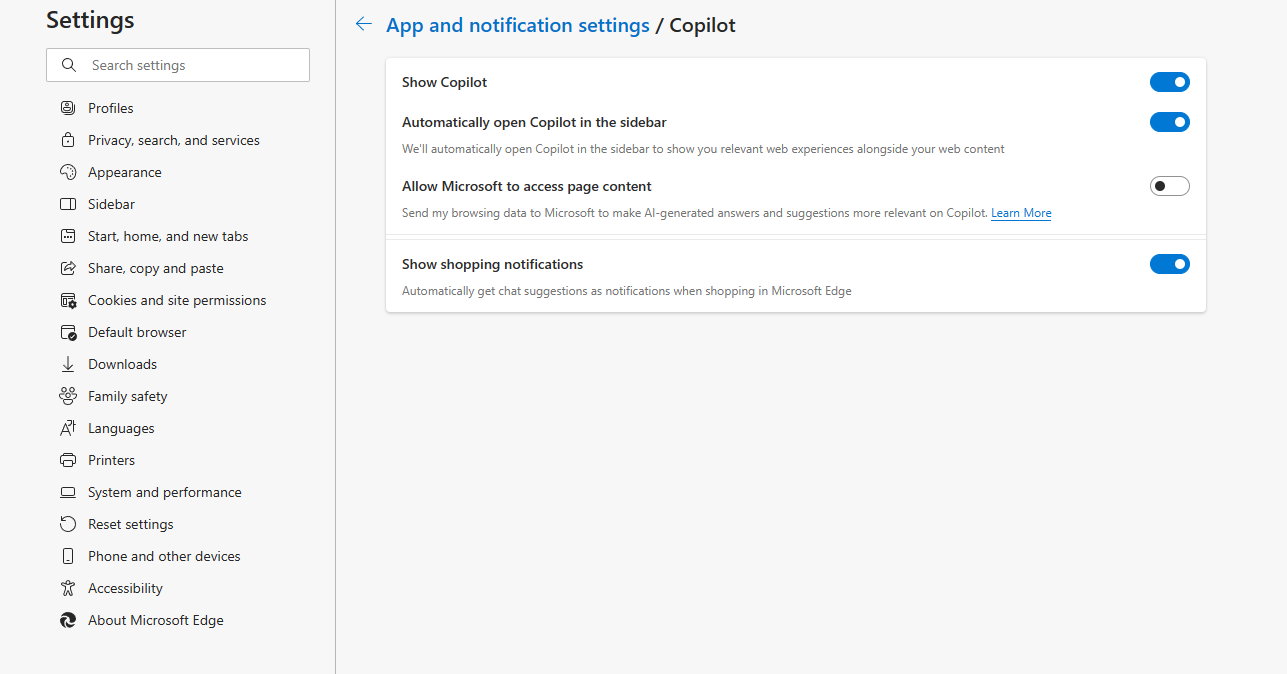Click the Profiles icon in sidebar
Screen dimensions: 1287x674
(x=68, y=108)
